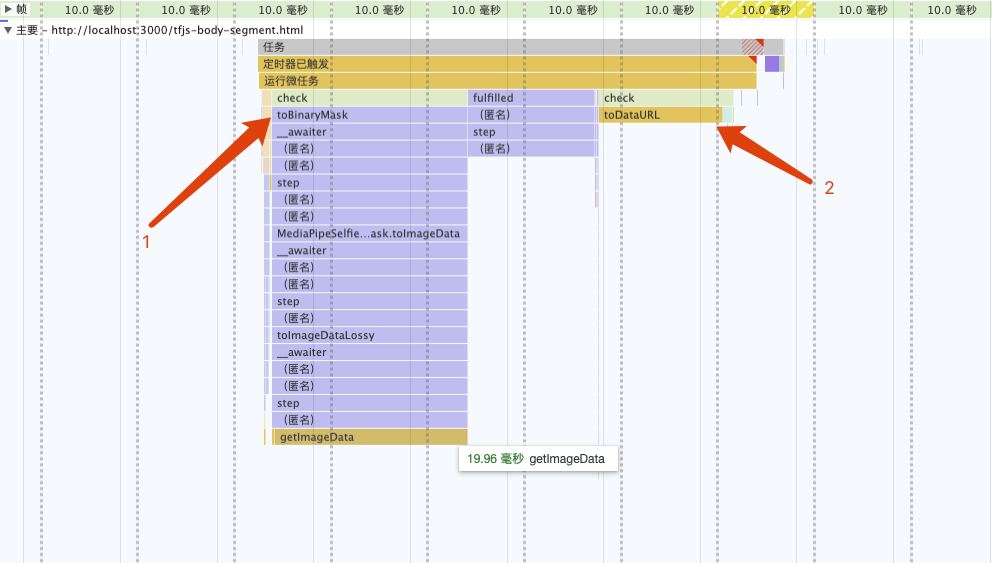Select the getImageData bar in the flame chart
The height and width of the screenshot is (563, 992).
[x=370, y=437]
